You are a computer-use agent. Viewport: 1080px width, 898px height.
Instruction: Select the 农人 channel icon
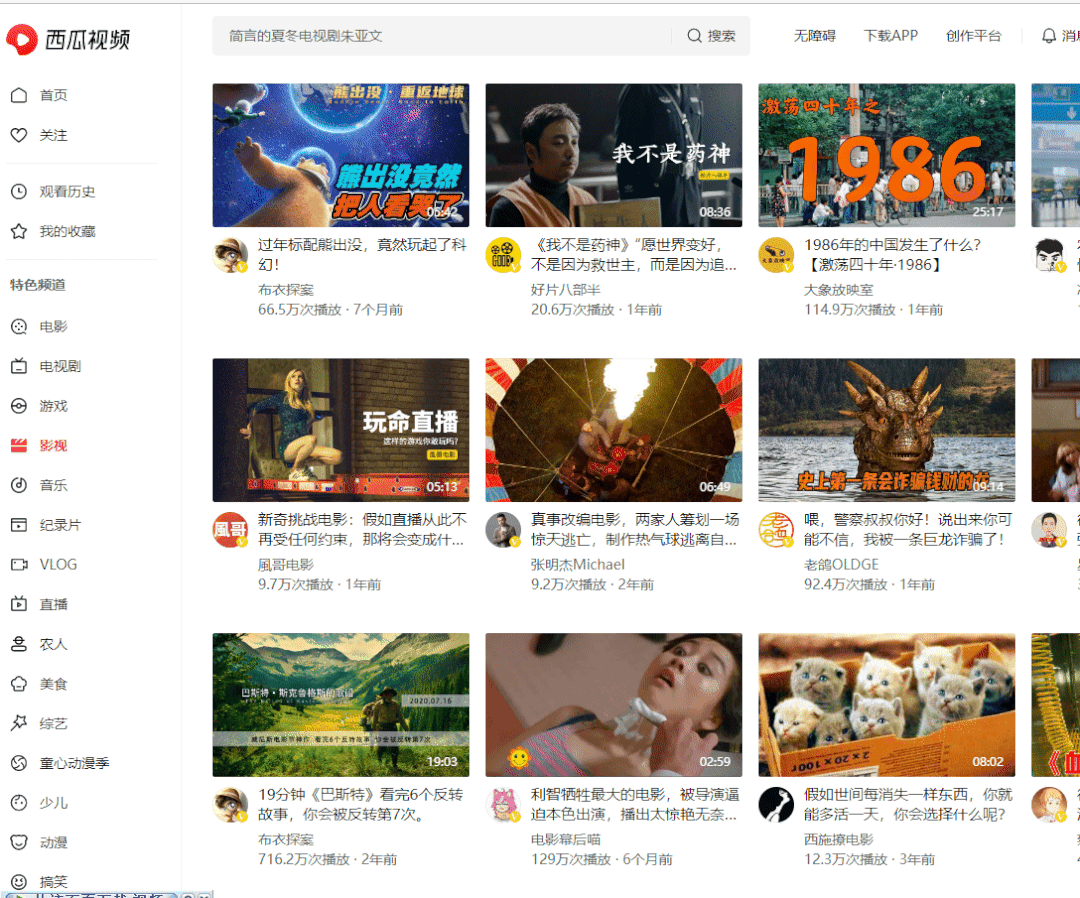pos(19,645)
